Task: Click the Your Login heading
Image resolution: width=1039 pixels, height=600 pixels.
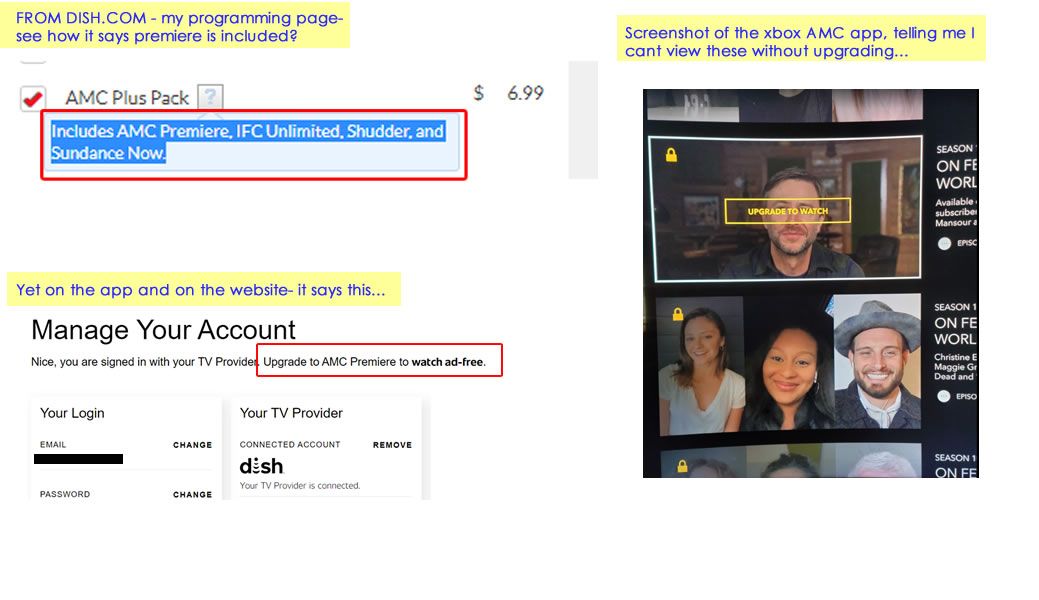Action: point(72,413)
